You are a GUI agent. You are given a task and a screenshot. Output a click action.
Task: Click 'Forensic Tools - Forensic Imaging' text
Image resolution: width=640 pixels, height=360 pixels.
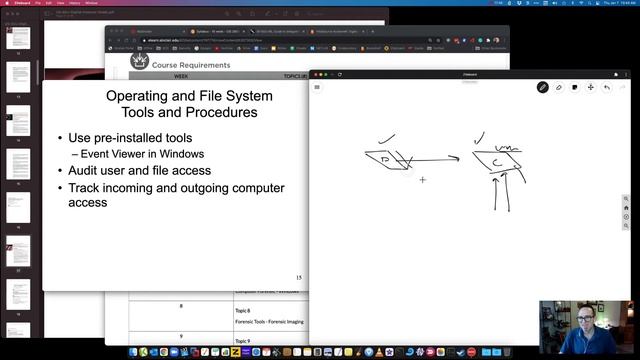[x=269, y=322]
